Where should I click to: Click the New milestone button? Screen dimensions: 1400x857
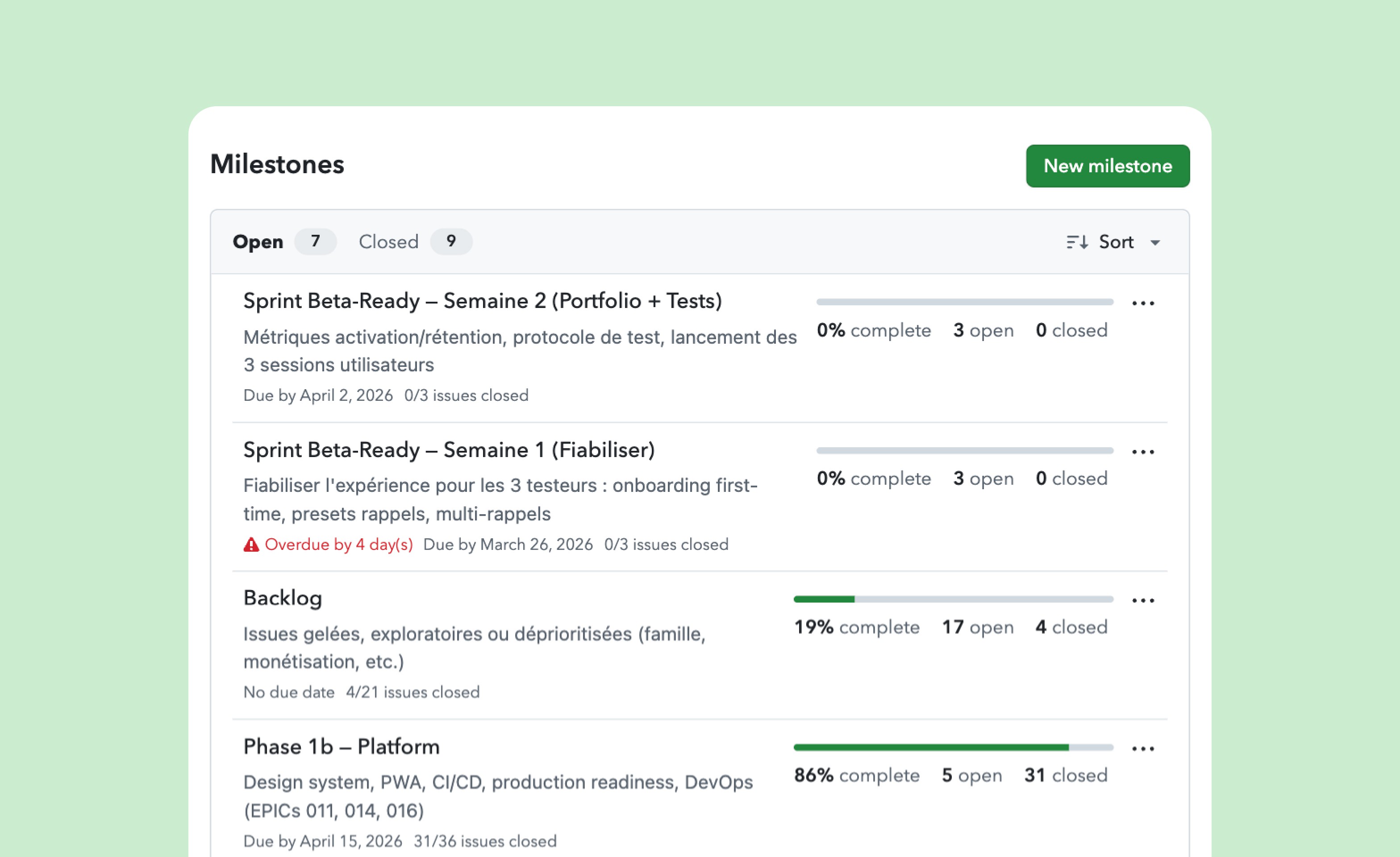[x=1108, y=166]
